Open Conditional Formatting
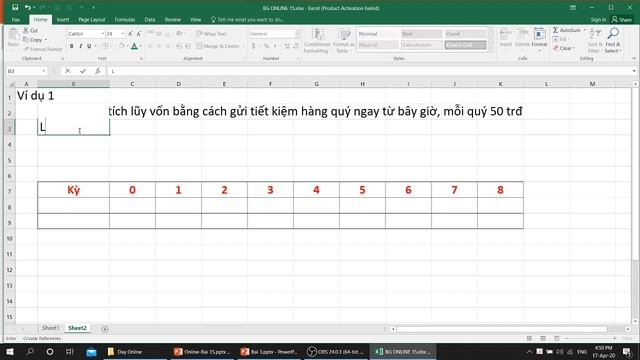The width and height of the screenshot is (640, 360). pyautogui.click(x=317, y=40)
